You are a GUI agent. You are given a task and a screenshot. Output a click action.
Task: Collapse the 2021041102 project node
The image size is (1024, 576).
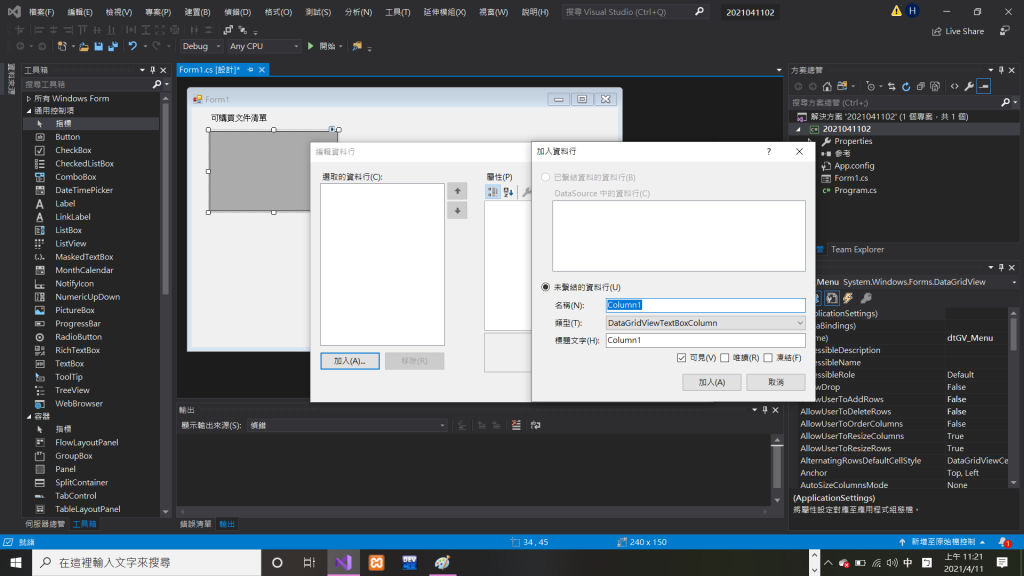[799, 129]
